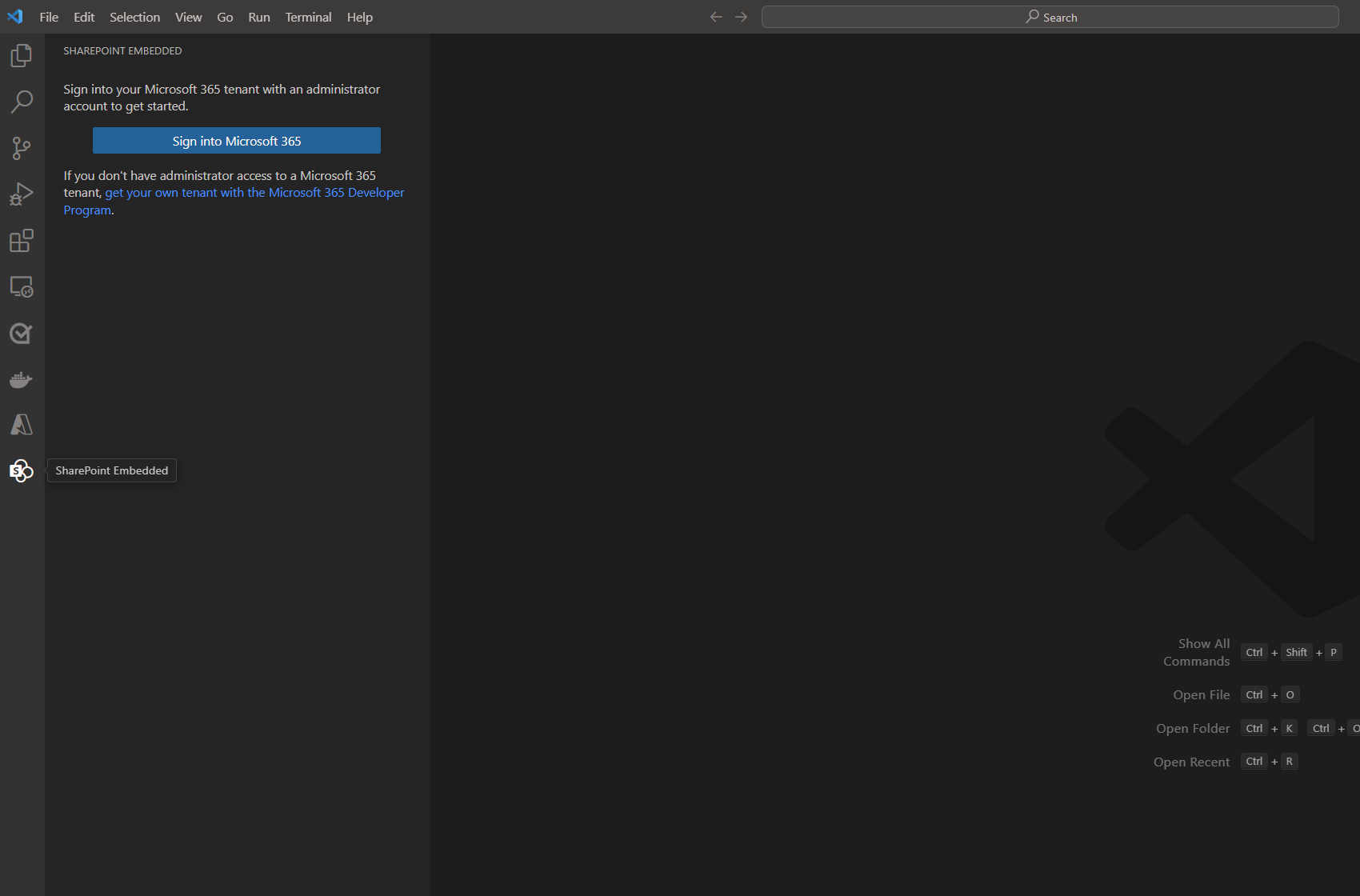Open the Docker view
The image size is (1360, 896).
tap(22, 379)
